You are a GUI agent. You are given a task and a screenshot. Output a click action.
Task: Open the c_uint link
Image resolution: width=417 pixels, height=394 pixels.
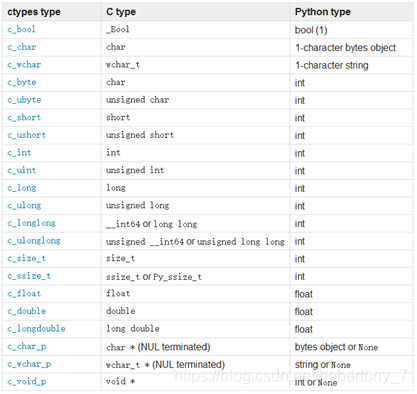pos(22,170)
